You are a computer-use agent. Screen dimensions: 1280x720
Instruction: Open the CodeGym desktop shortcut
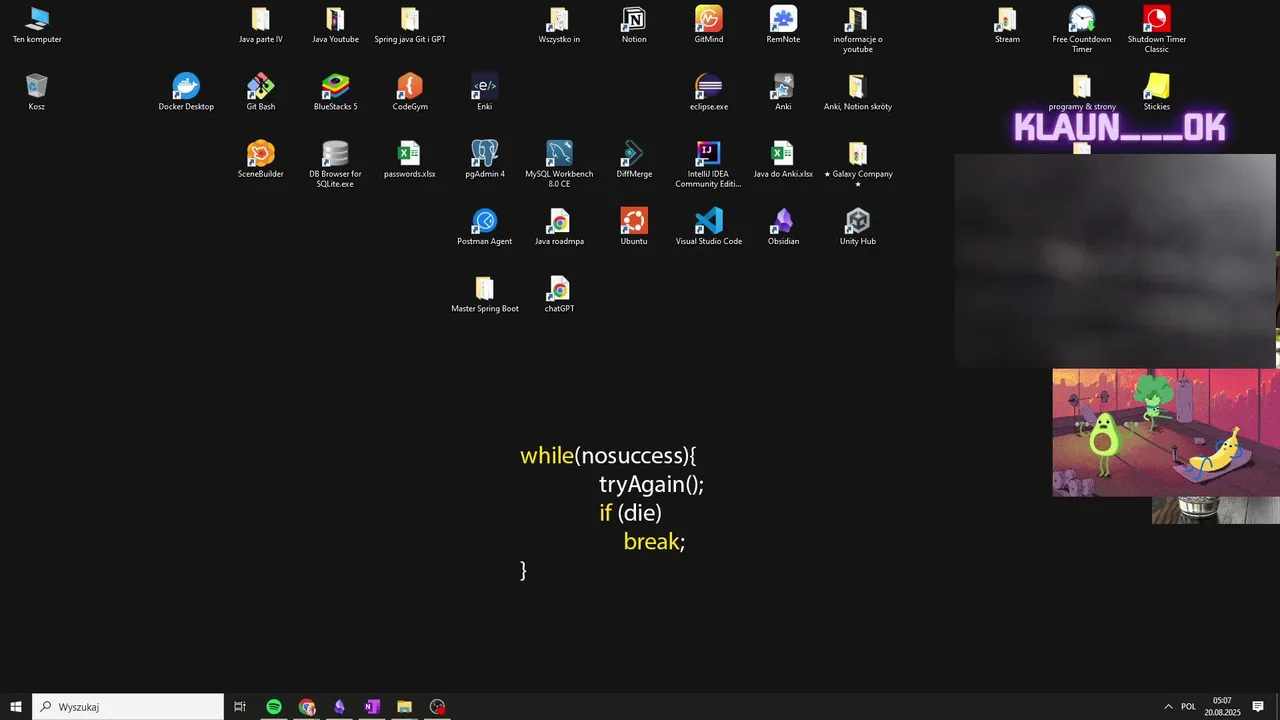point(410,92)
